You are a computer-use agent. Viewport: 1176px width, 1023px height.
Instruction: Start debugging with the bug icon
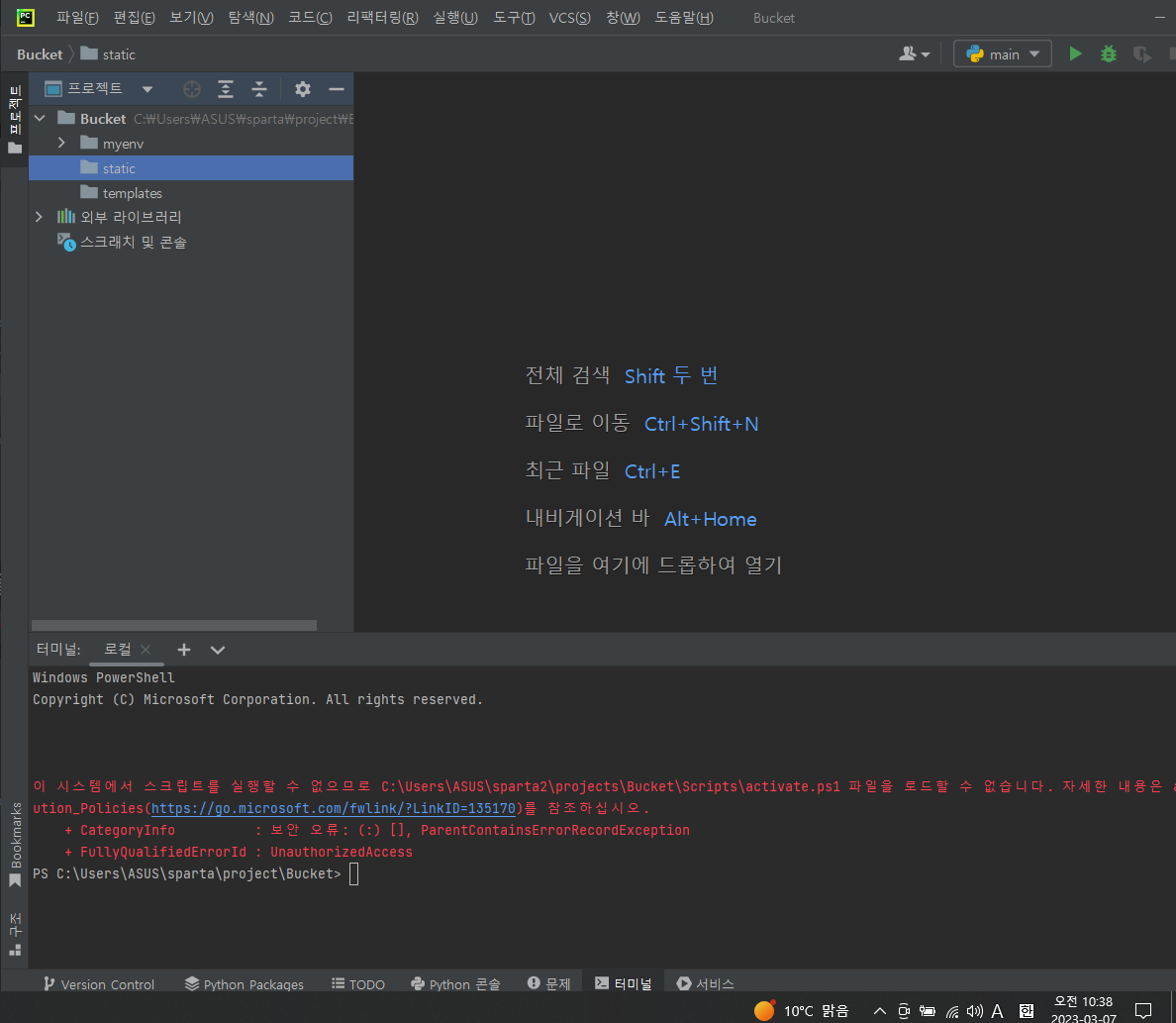1109,54
